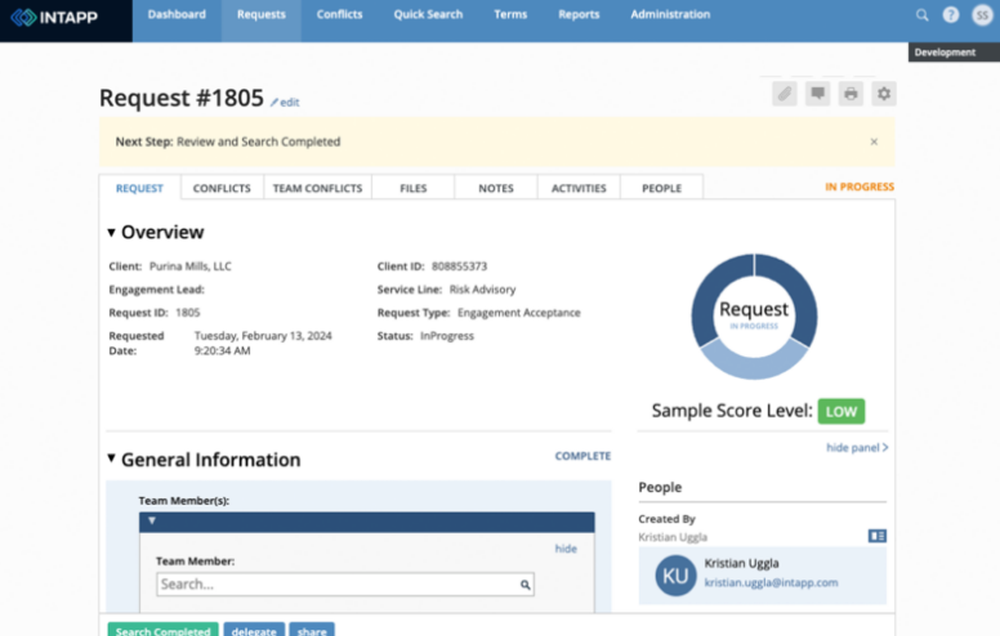Click the Request donut progress chart
This screenshot has width=1000, height=636.
point(754,316)
